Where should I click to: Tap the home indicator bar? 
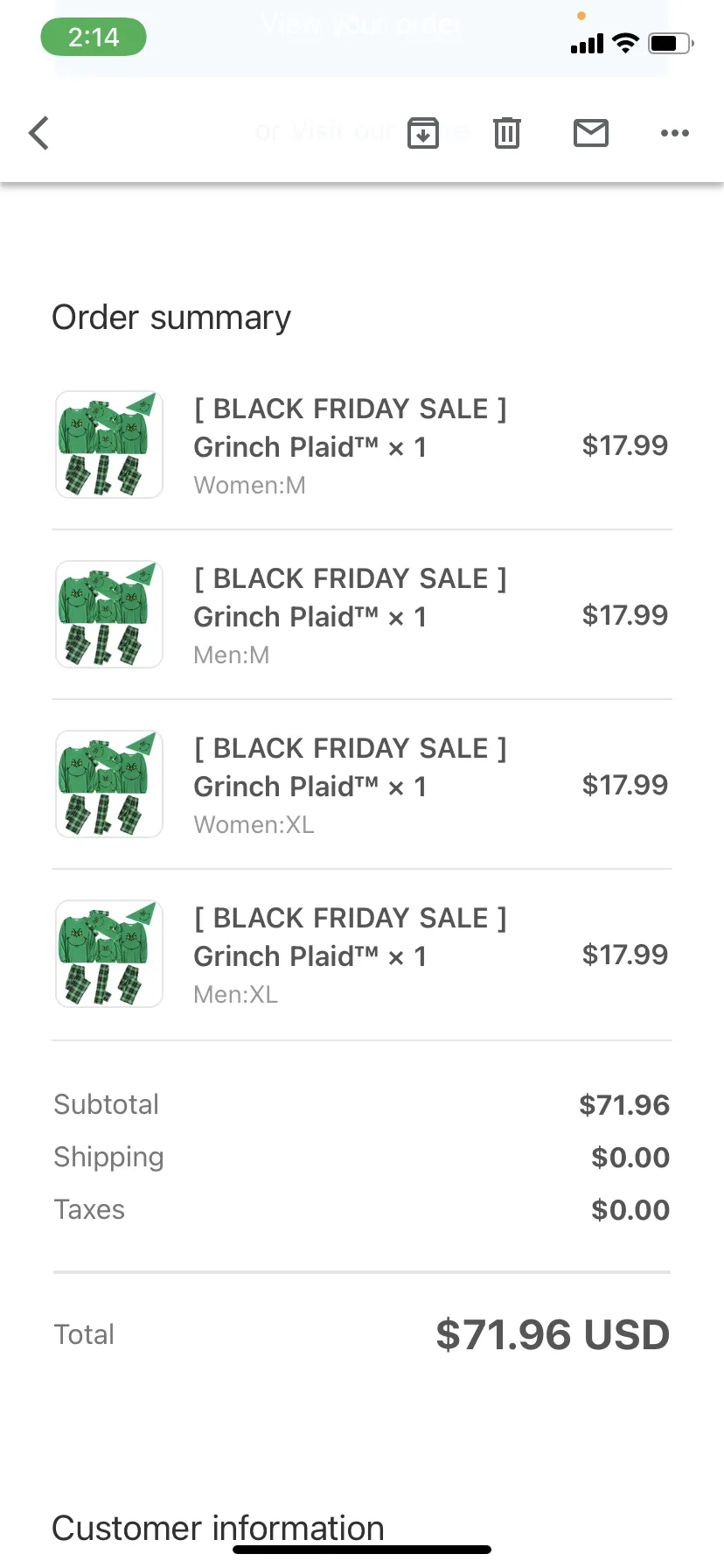362,1550
